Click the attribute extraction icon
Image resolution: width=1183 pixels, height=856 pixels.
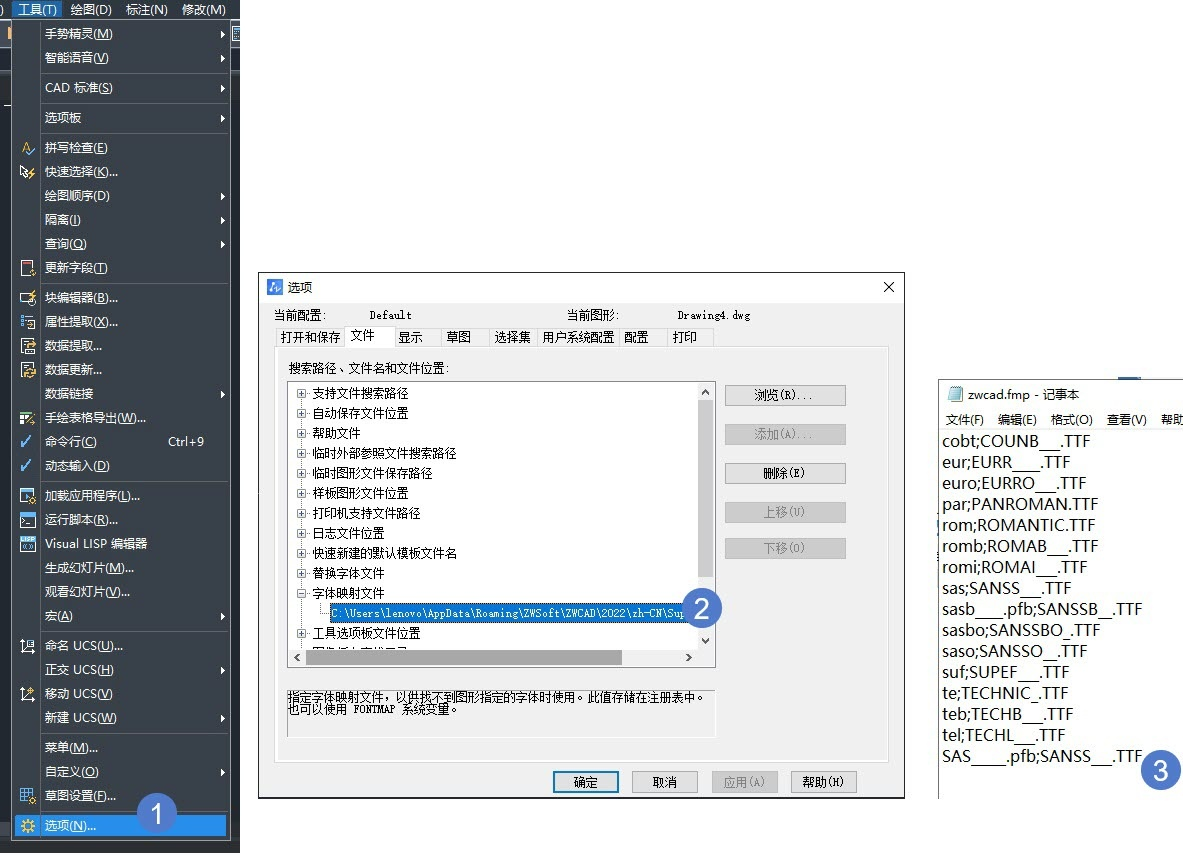coord(27,322)
